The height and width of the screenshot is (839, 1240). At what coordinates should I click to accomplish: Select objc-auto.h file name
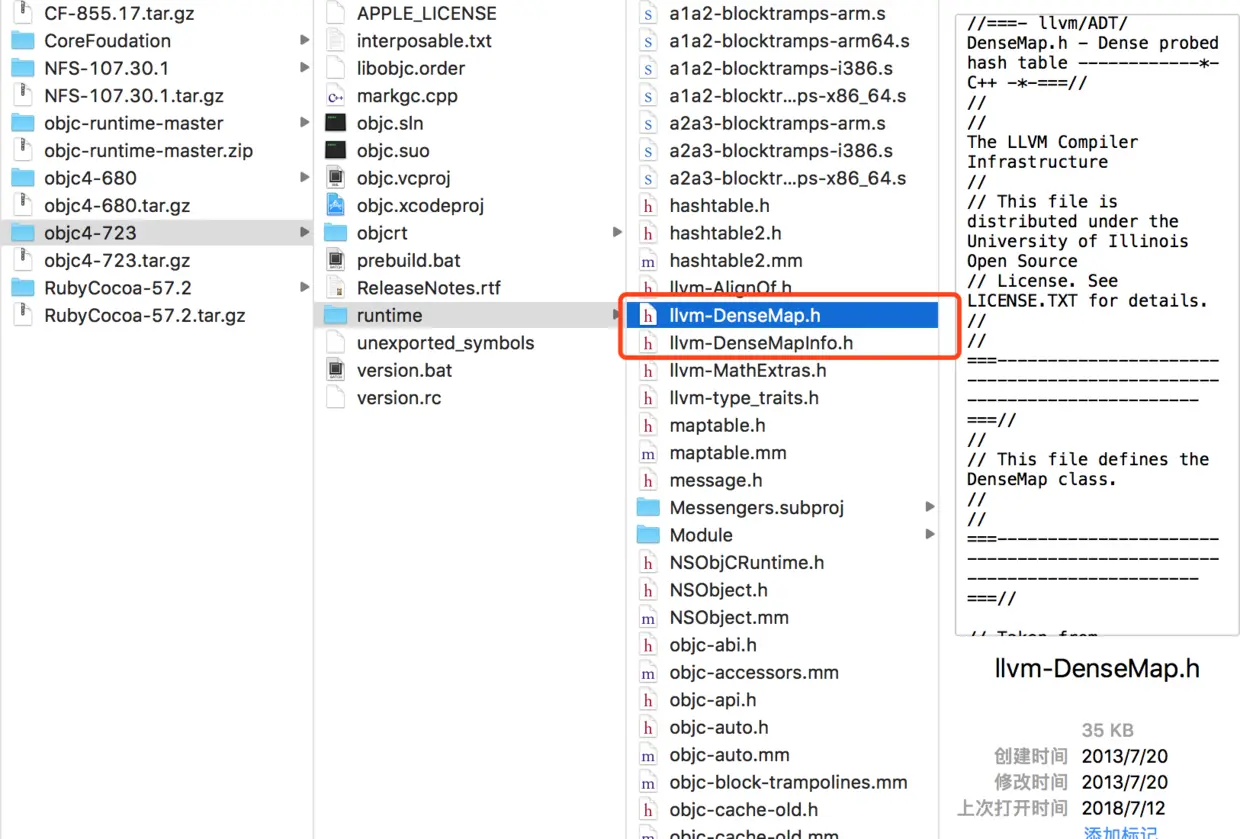(x=719, y=728)
